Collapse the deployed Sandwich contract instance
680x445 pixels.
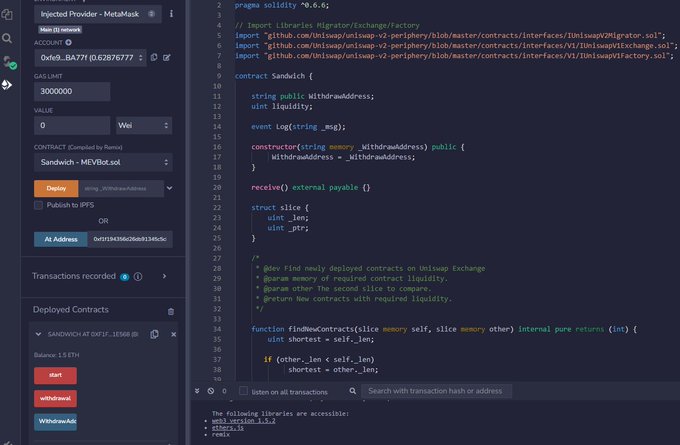(38, 334)
